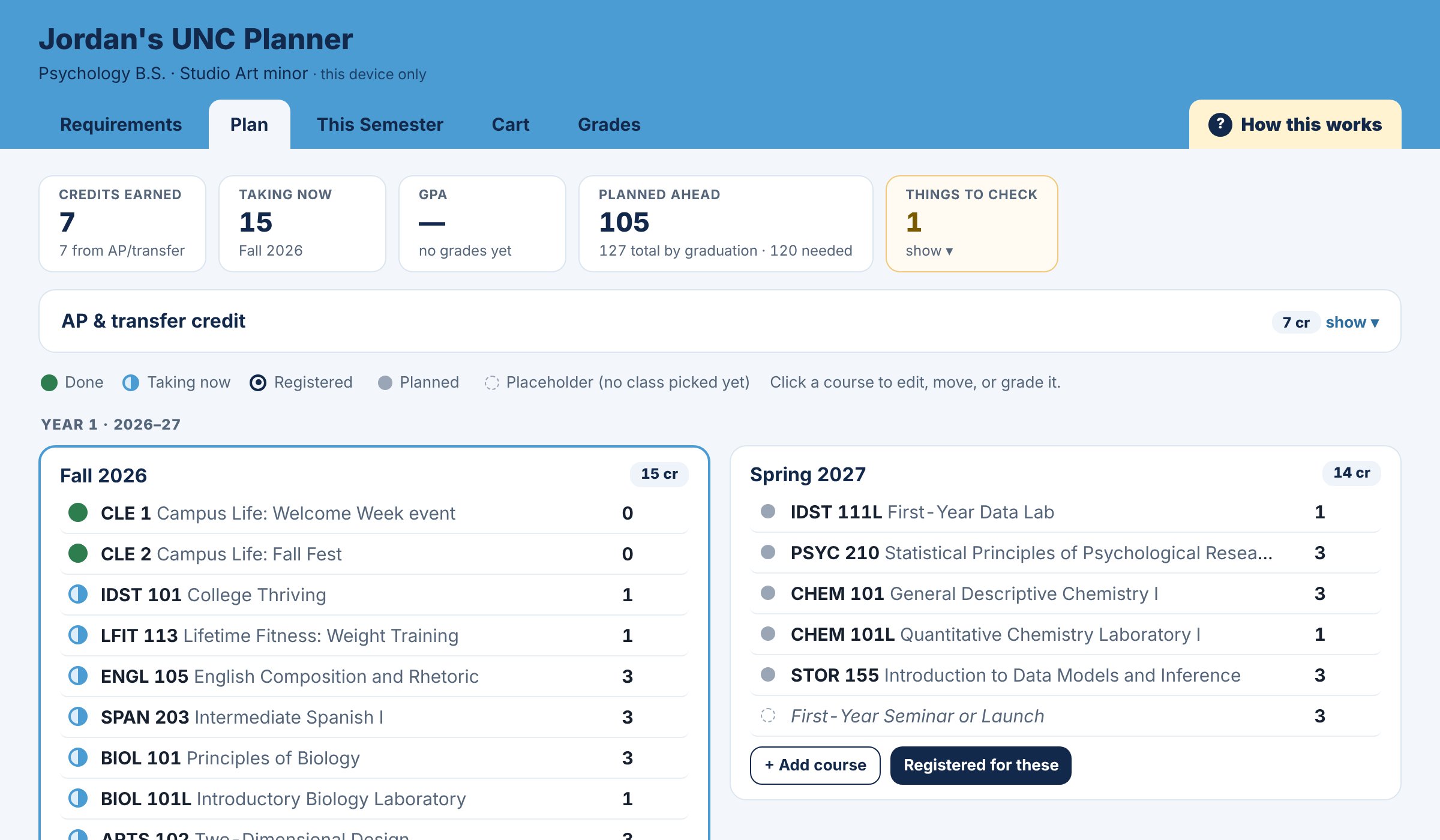This screenshot has height=840, width=1440.
Task: Click the taking-now icon beside IDST 101
Action: pyautogui.click(x=78, y=594)
